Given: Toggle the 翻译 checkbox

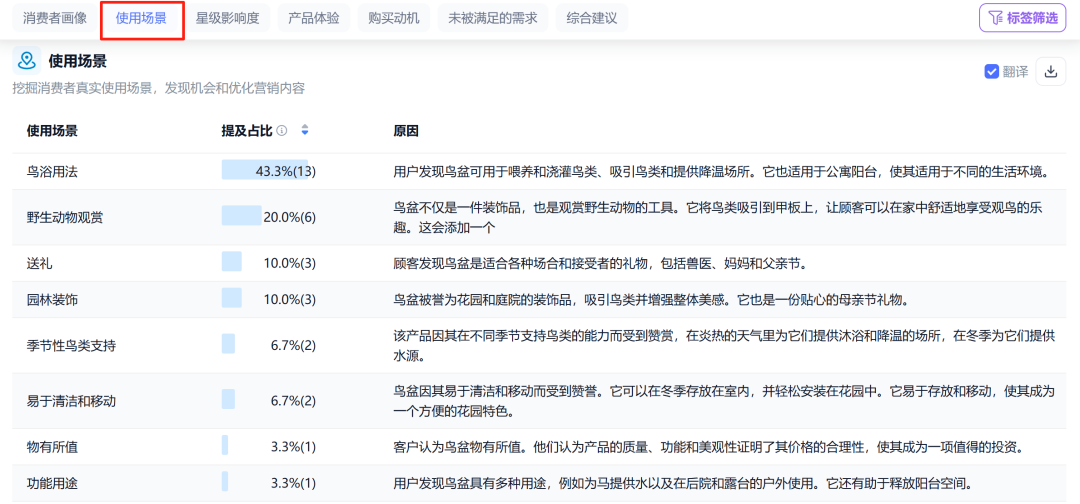Looking at the screenshot, I should (992, 72).
